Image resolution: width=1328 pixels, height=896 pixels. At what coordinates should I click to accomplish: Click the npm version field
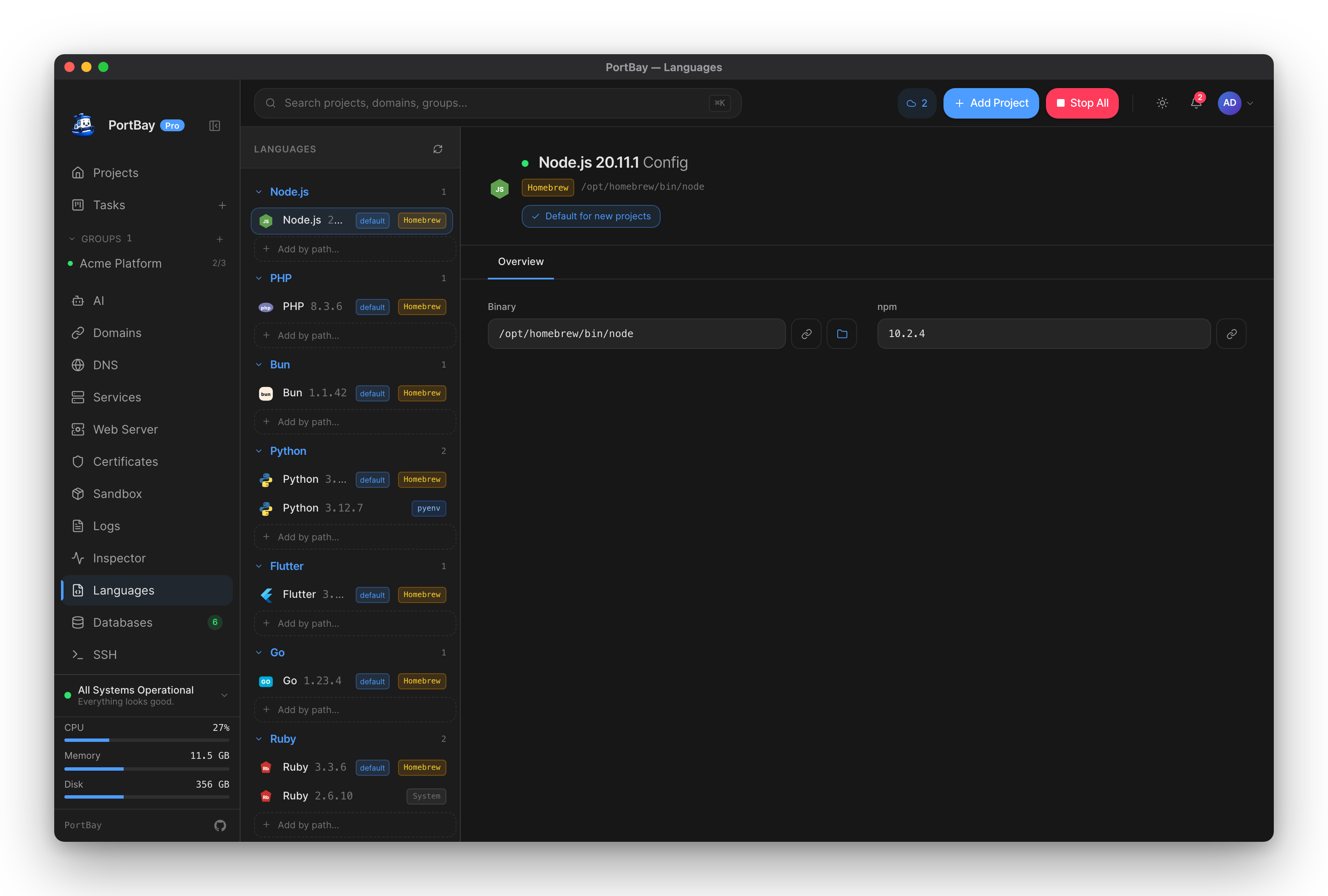[1043, 334]
